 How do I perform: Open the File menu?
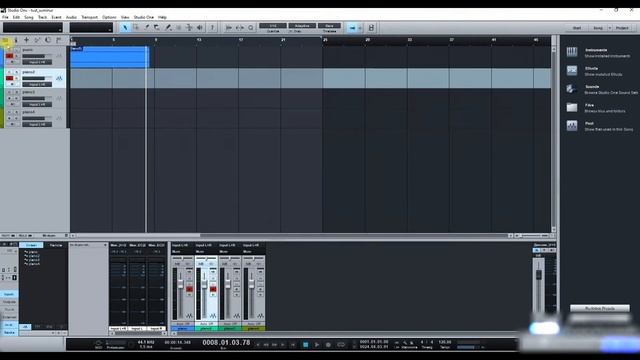(5, 17)
